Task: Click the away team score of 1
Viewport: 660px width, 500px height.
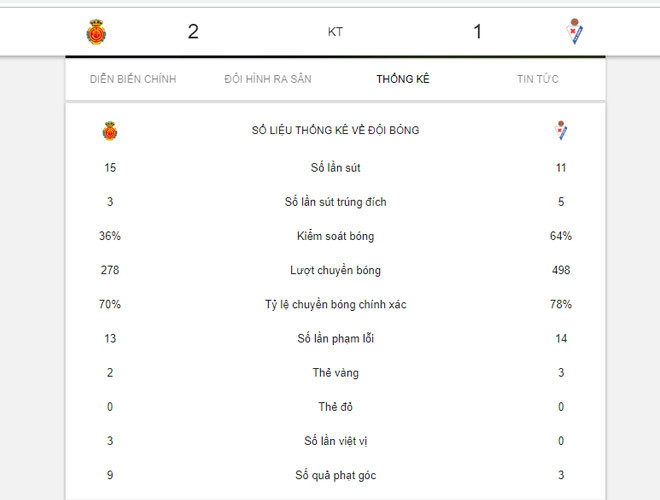Action: click(477, 32)
